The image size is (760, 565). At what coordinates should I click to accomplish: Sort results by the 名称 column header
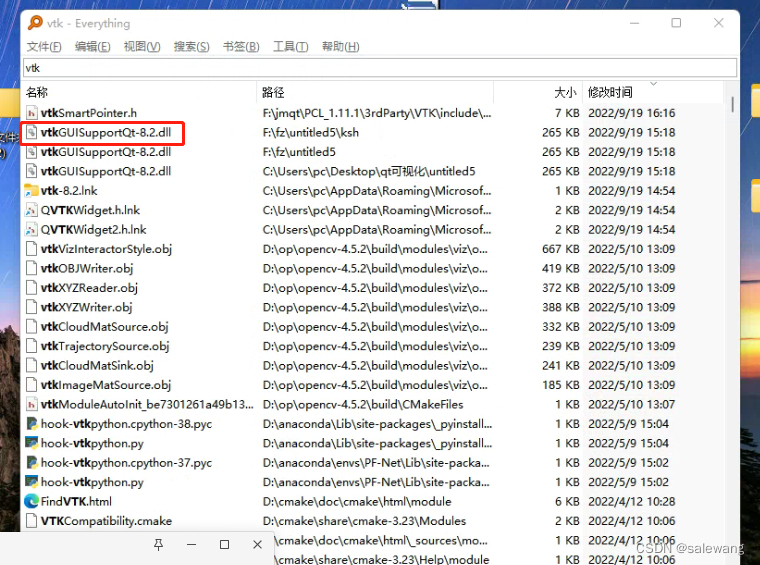[x=140, y=92]
